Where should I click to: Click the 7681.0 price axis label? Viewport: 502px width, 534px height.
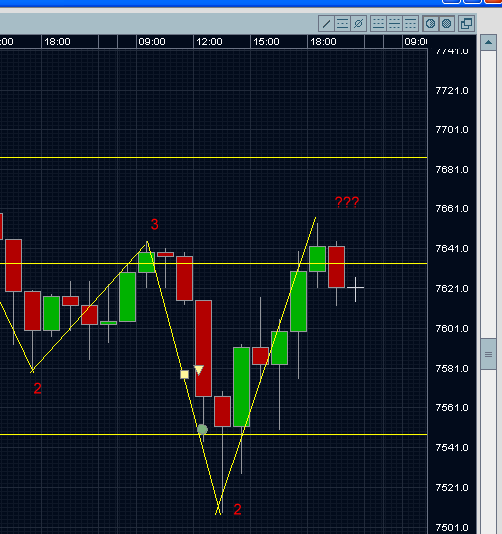pos(452,170)
